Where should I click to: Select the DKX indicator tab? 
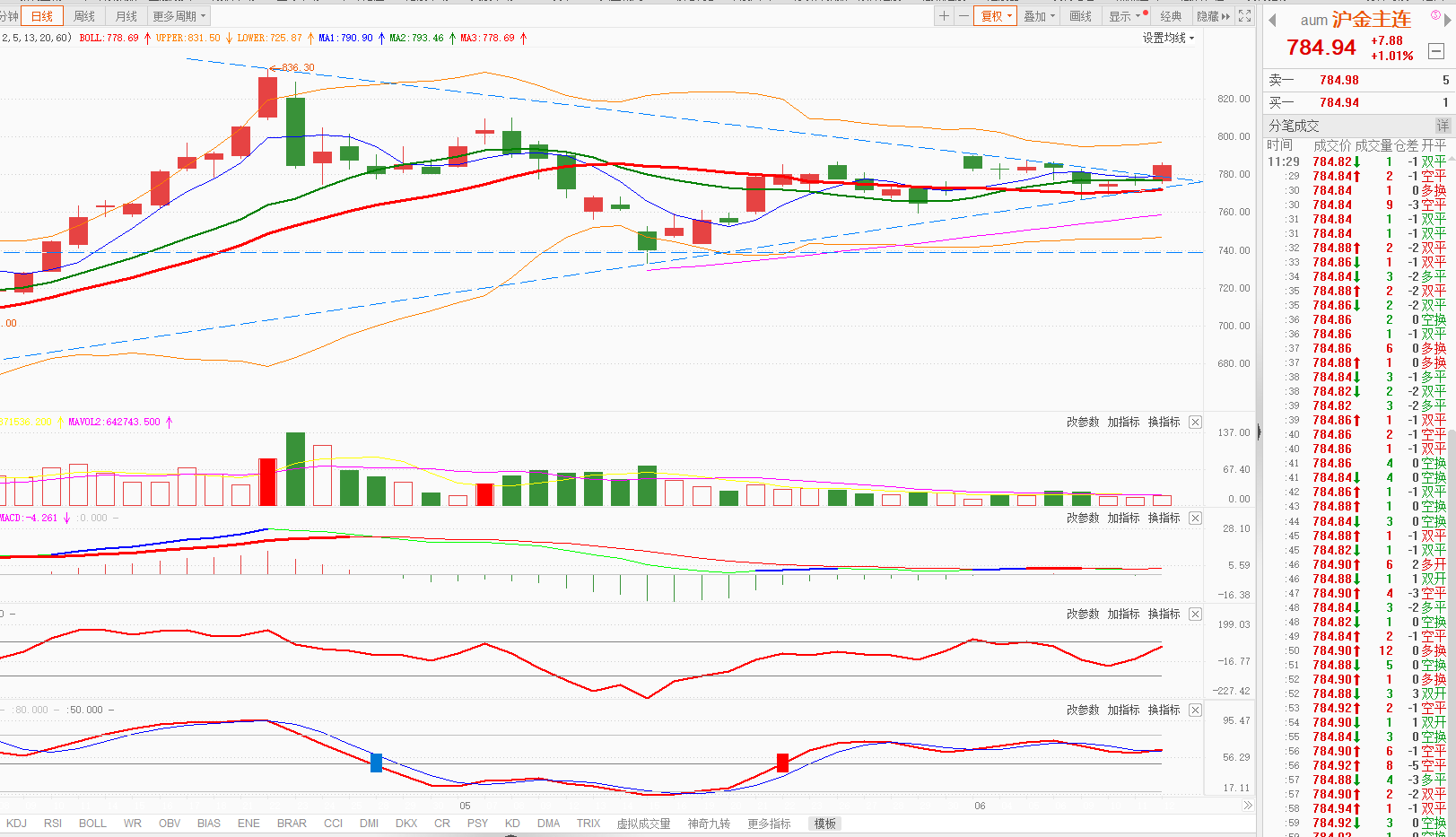click(406, 824)
